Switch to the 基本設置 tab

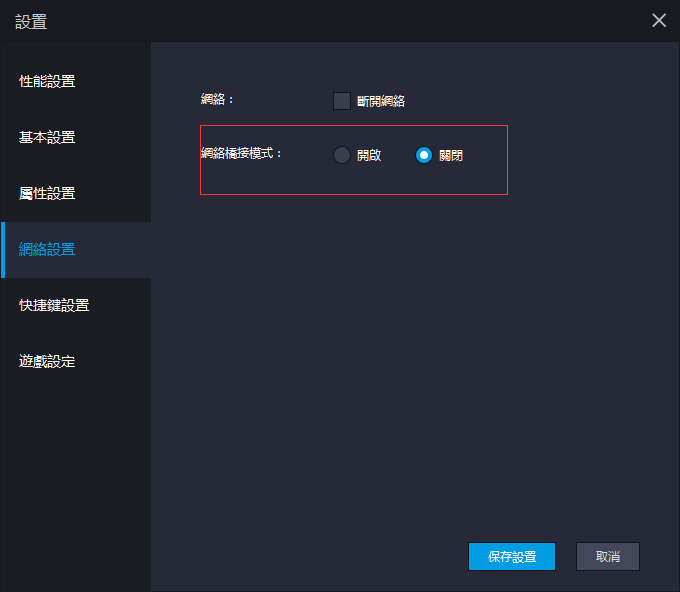tap(47, 137)
